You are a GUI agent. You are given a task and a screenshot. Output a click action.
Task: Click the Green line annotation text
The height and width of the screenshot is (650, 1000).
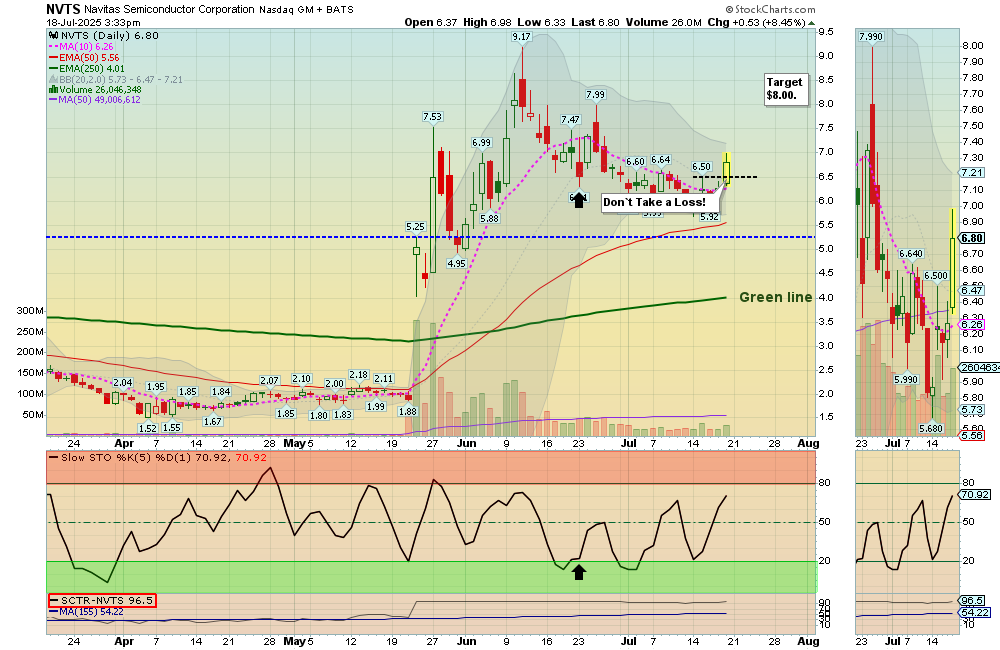776,297
